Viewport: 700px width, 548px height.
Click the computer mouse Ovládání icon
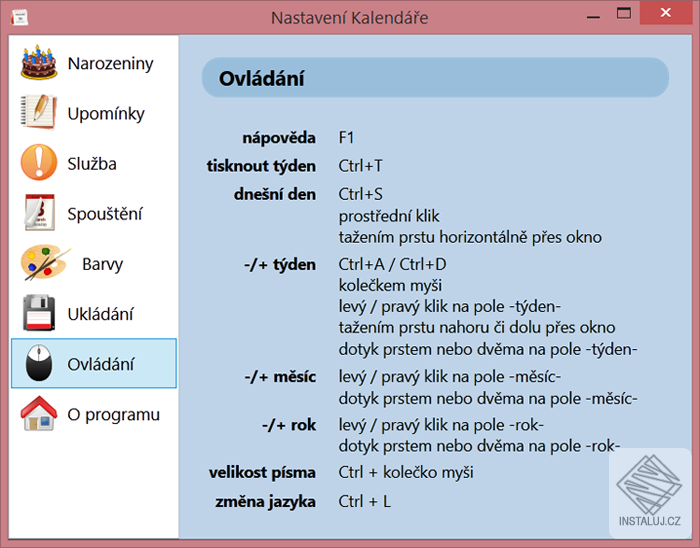click(x=39, y=363)
